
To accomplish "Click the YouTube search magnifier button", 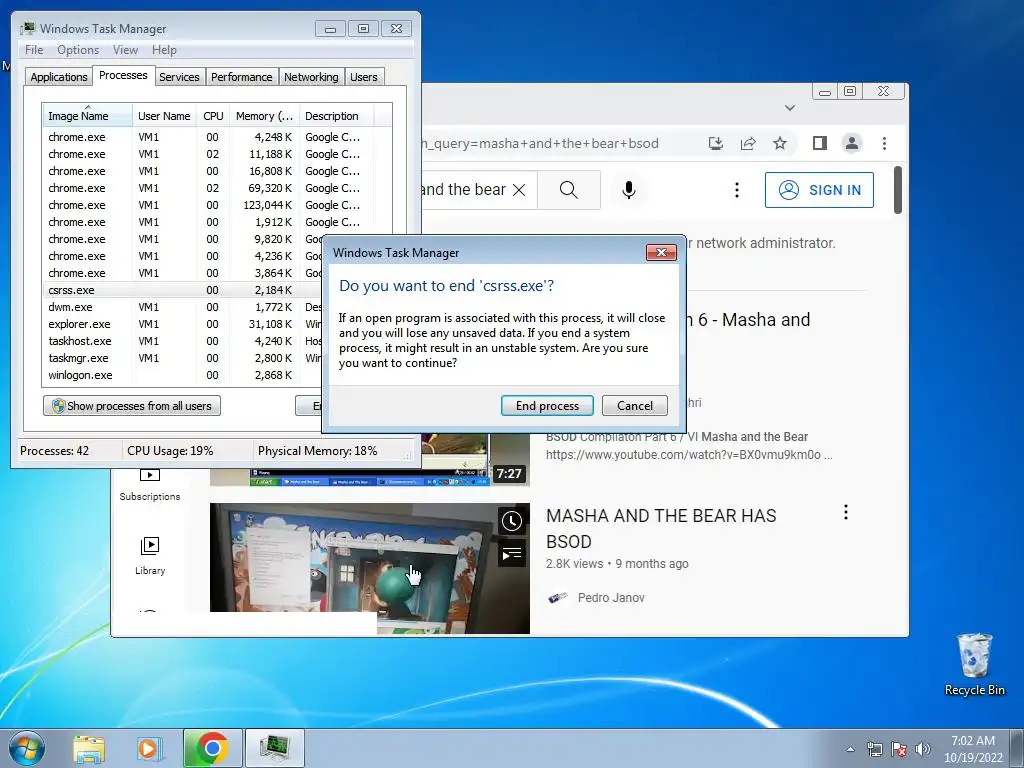I will [569, 190].
